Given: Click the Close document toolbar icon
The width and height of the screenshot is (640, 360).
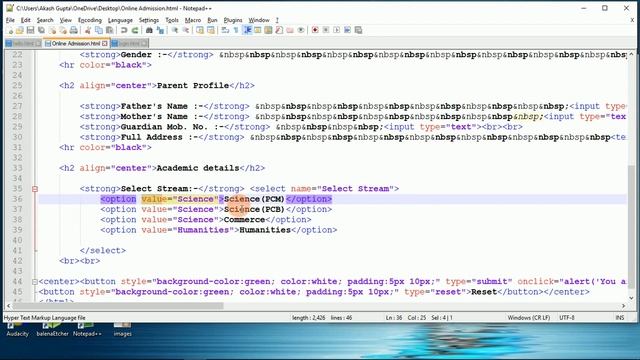Looking at the screenshot, I should [52, 30].
